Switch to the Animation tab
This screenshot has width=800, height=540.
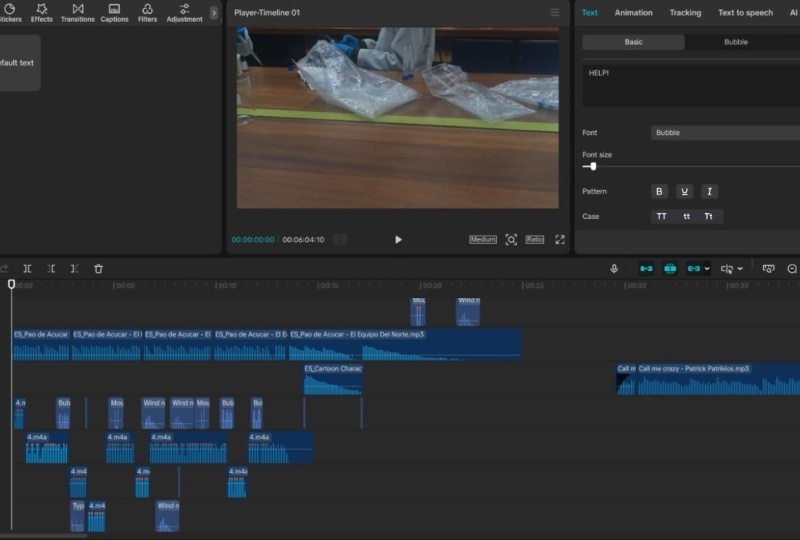coord(633,13)
